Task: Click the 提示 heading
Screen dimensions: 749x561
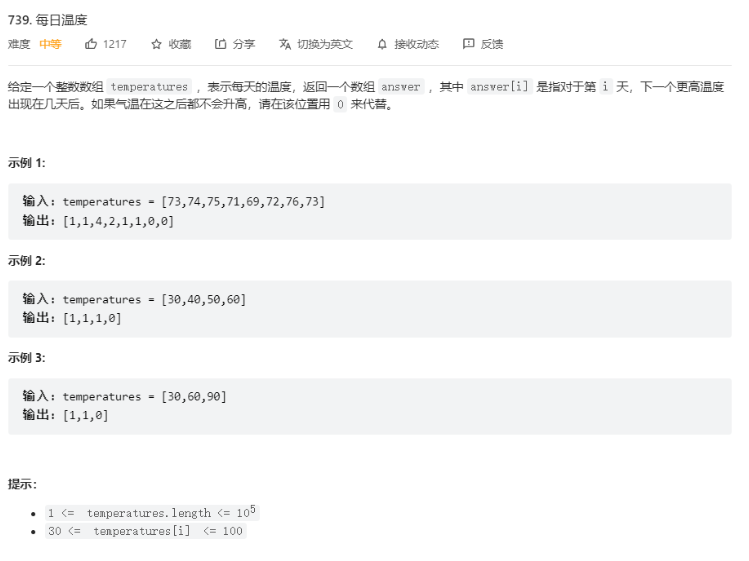Action: click(22, 484)
